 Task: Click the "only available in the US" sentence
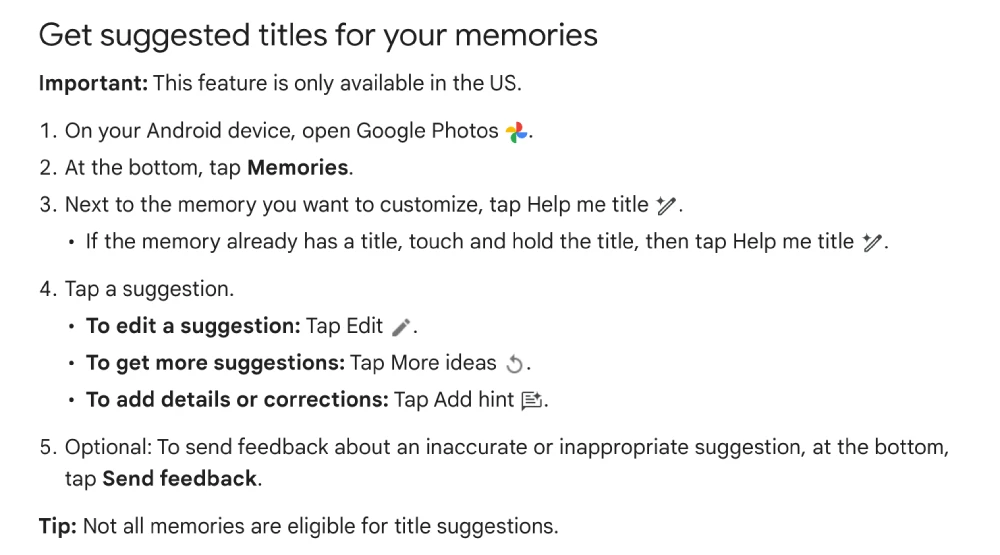pos(337,84)
